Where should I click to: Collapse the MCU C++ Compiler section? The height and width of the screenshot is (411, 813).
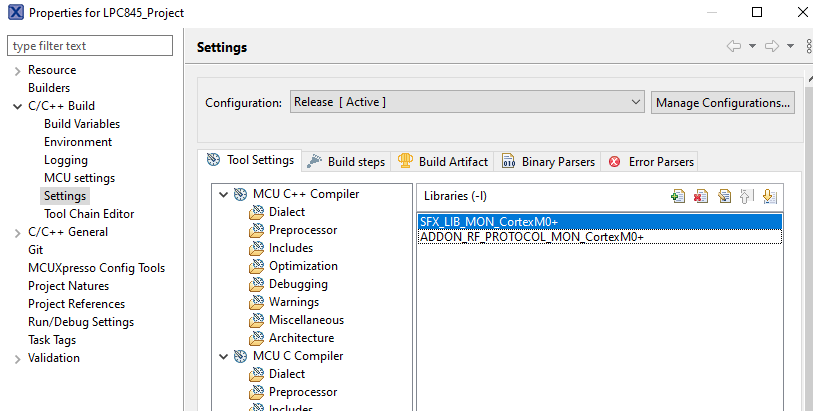(224, 194)
